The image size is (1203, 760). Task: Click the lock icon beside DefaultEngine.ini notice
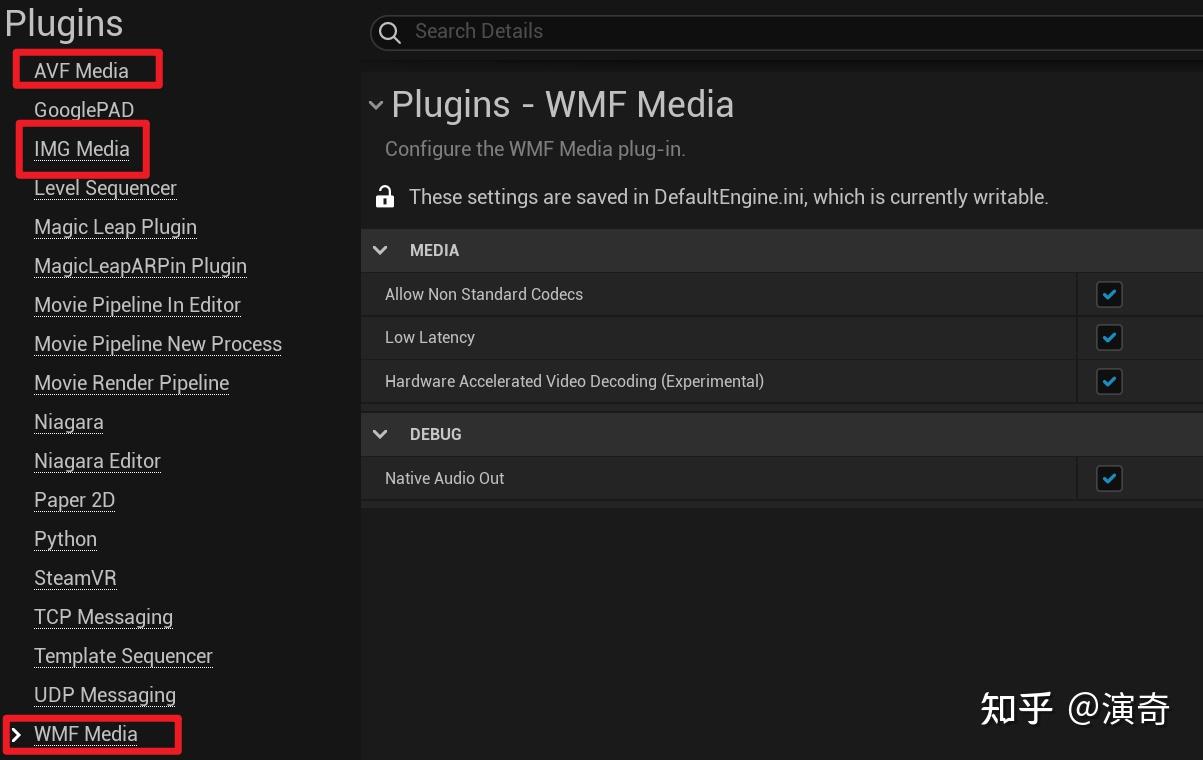385,197
